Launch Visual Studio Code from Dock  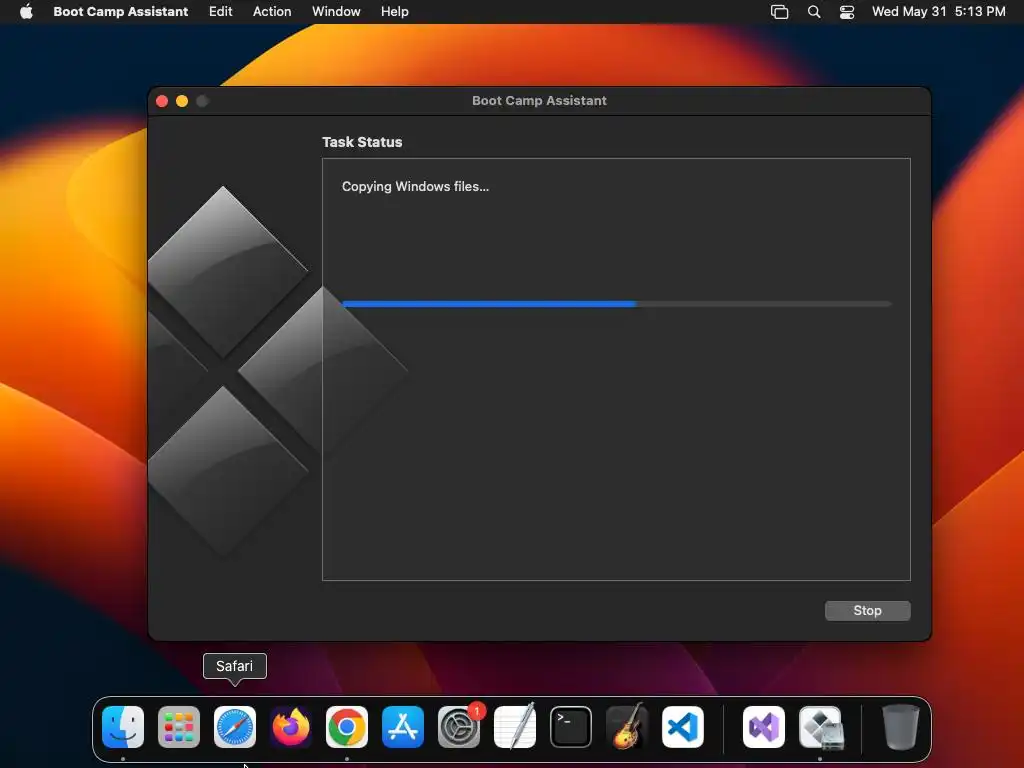[x=683, y=727]
